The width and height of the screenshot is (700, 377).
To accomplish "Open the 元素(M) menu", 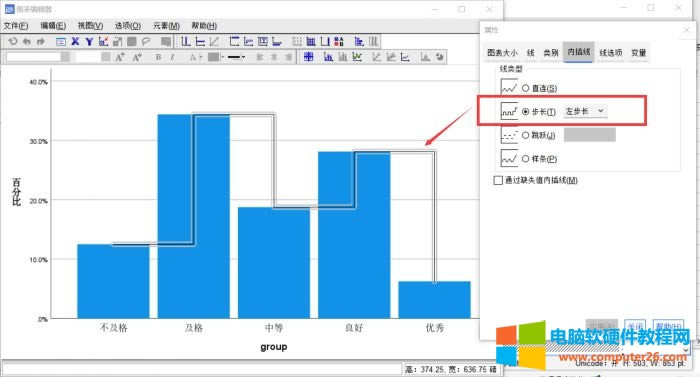I will click(x=166, y=26).
